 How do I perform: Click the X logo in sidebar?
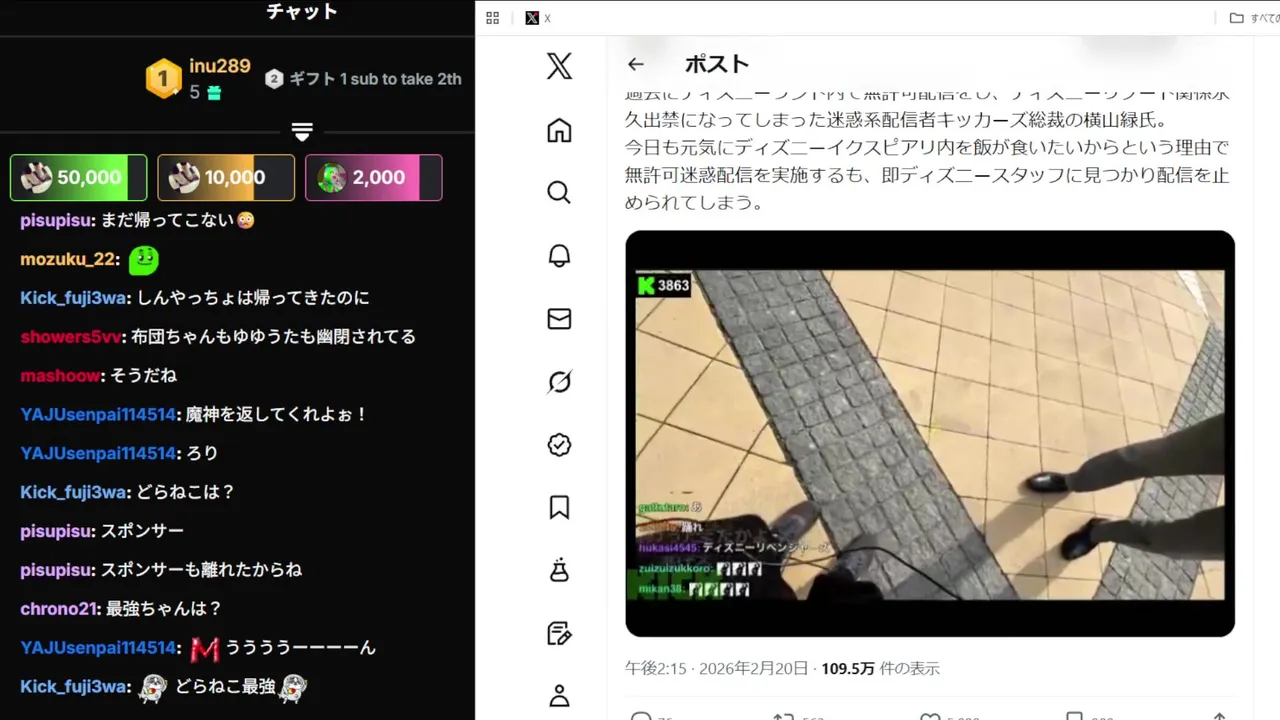[x=559, y=67]
